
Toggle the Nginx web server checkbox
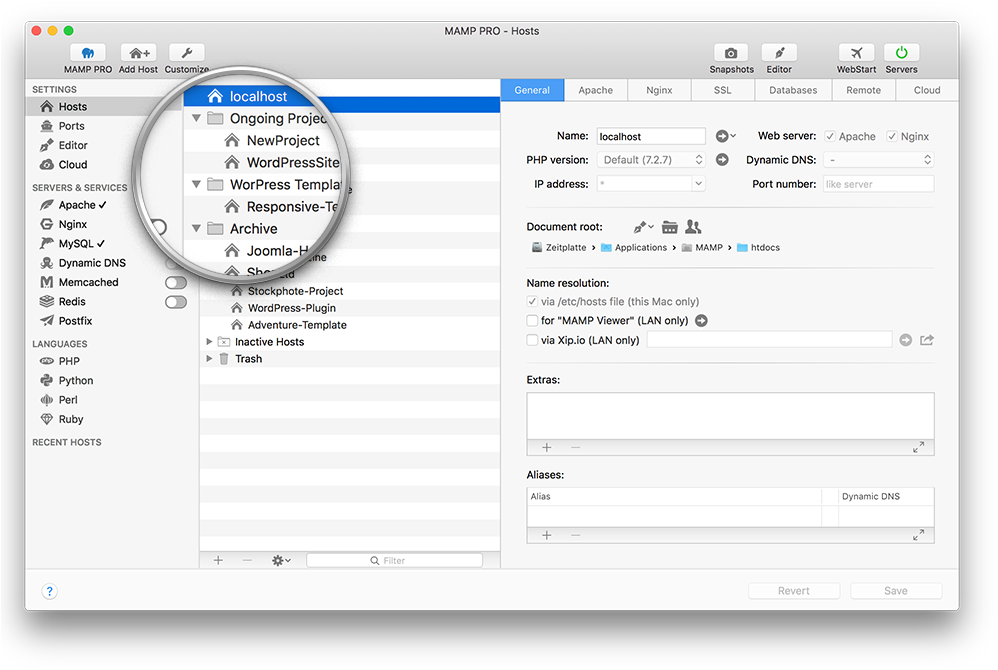(892, 136)
